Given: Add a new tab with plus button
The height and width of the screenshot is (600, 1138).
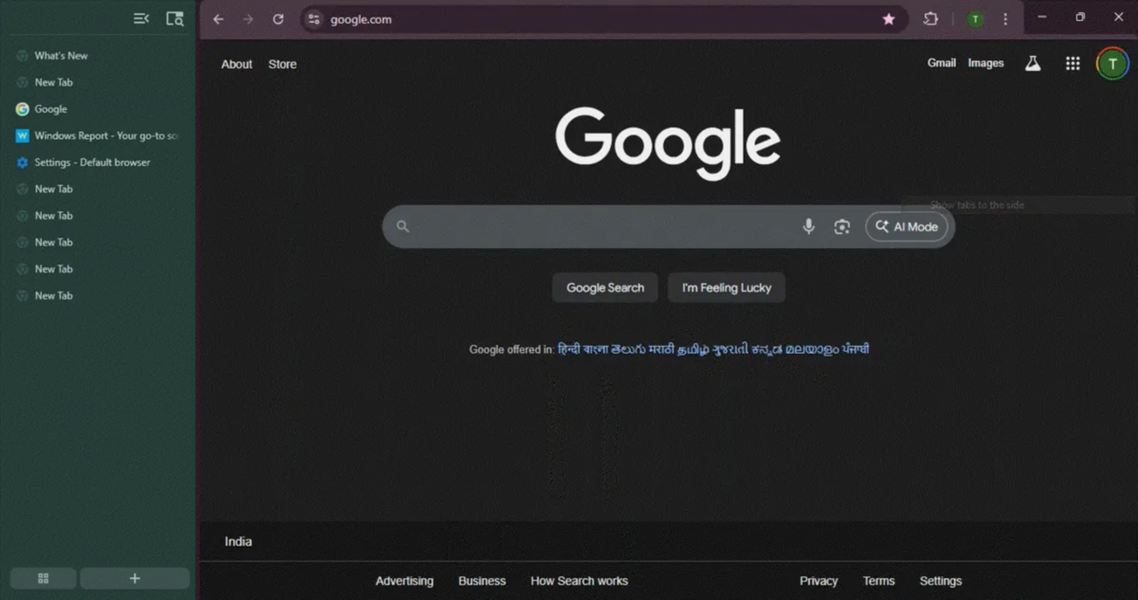Looking at the screenshot, I should click(x=135, y=578).
